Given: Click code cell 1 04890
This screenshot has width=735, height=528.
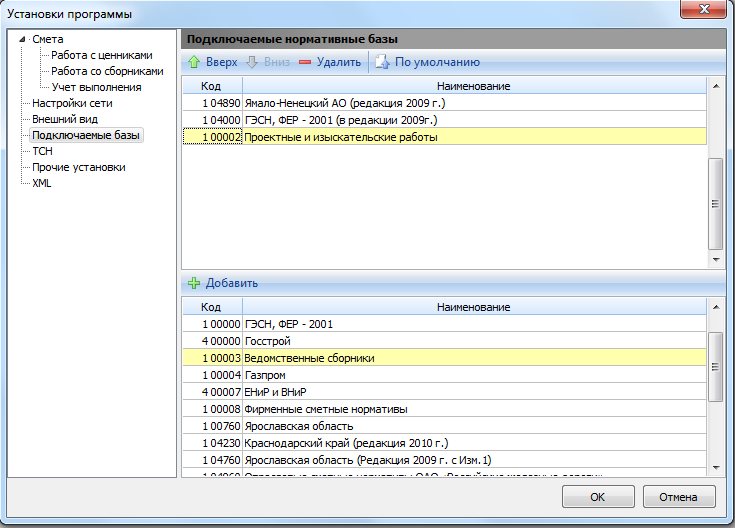Looking at the screenshot, I should [212, 103].
